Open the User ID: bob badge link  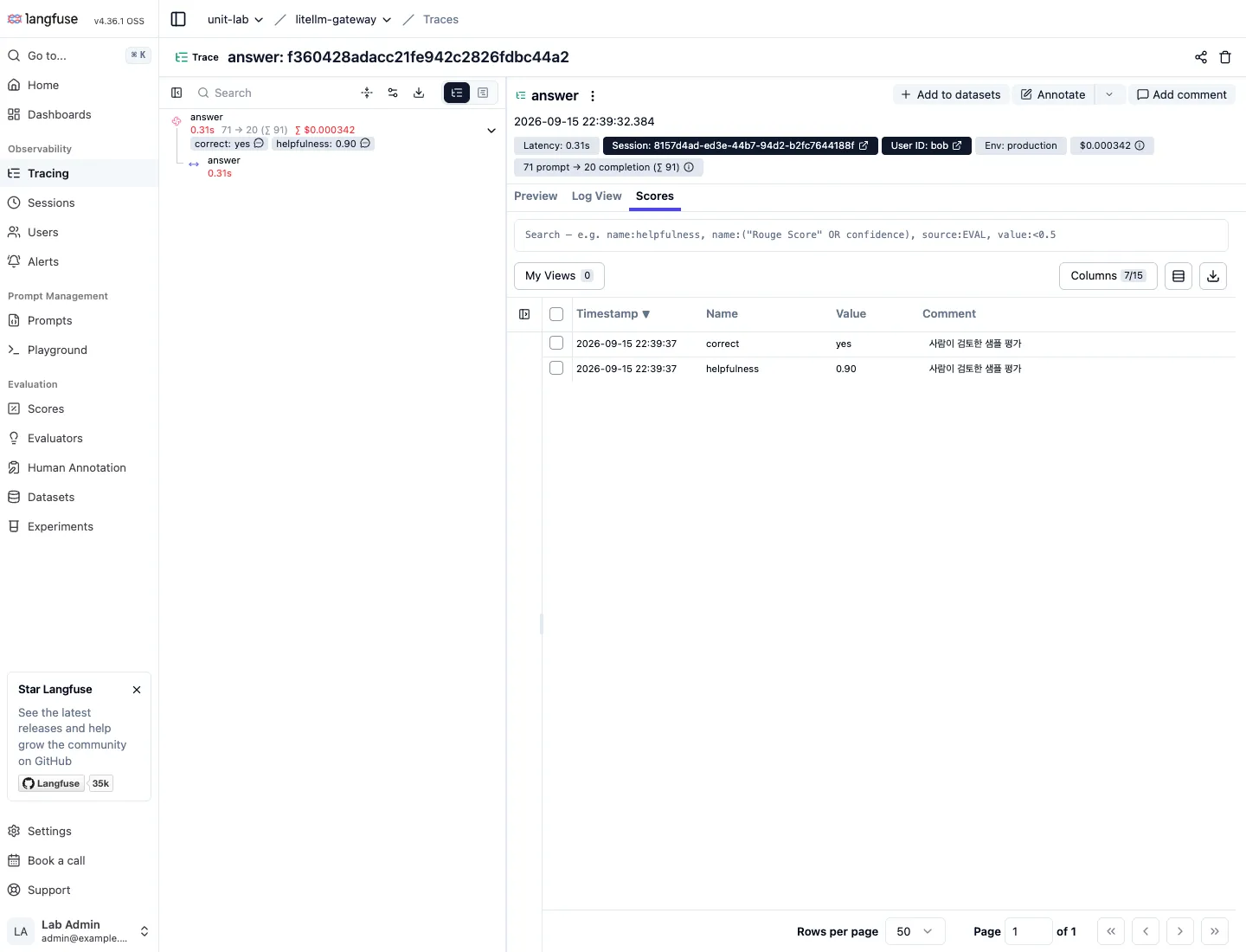[927, 145]
